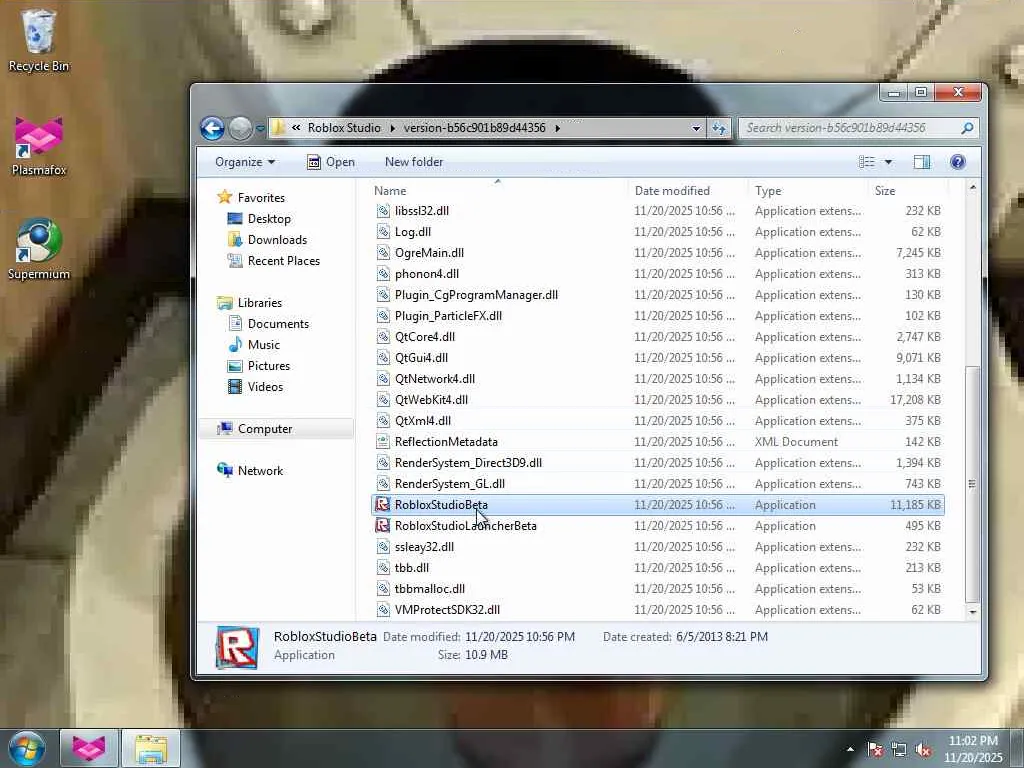The image size is (1024, 768).
Task: Select the tbbmalloc.dll file name
Action: click(x=430, y=589)
